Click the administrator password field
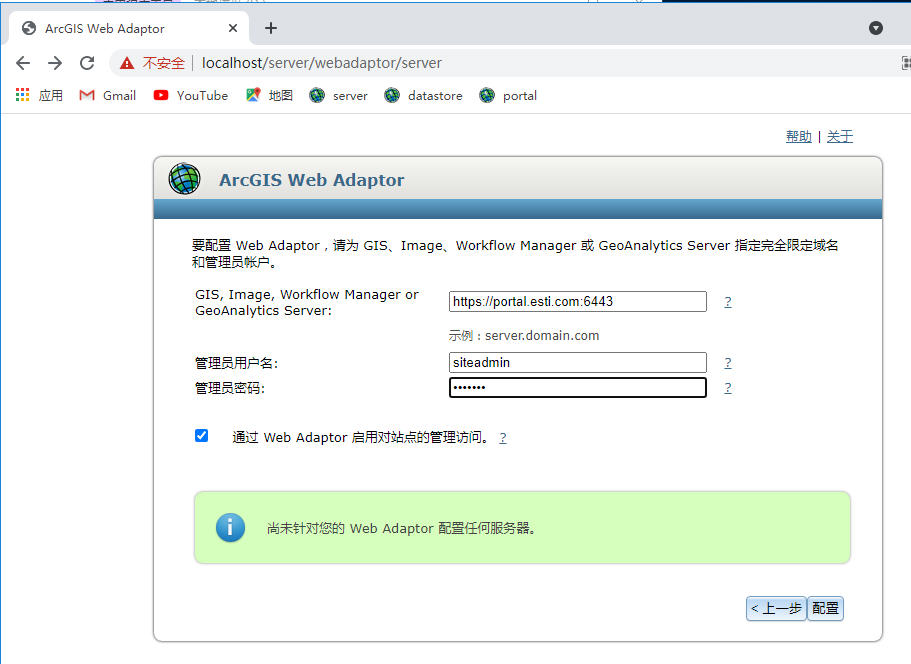The width and height of the screenshot is (911, 664). [578, 387]
